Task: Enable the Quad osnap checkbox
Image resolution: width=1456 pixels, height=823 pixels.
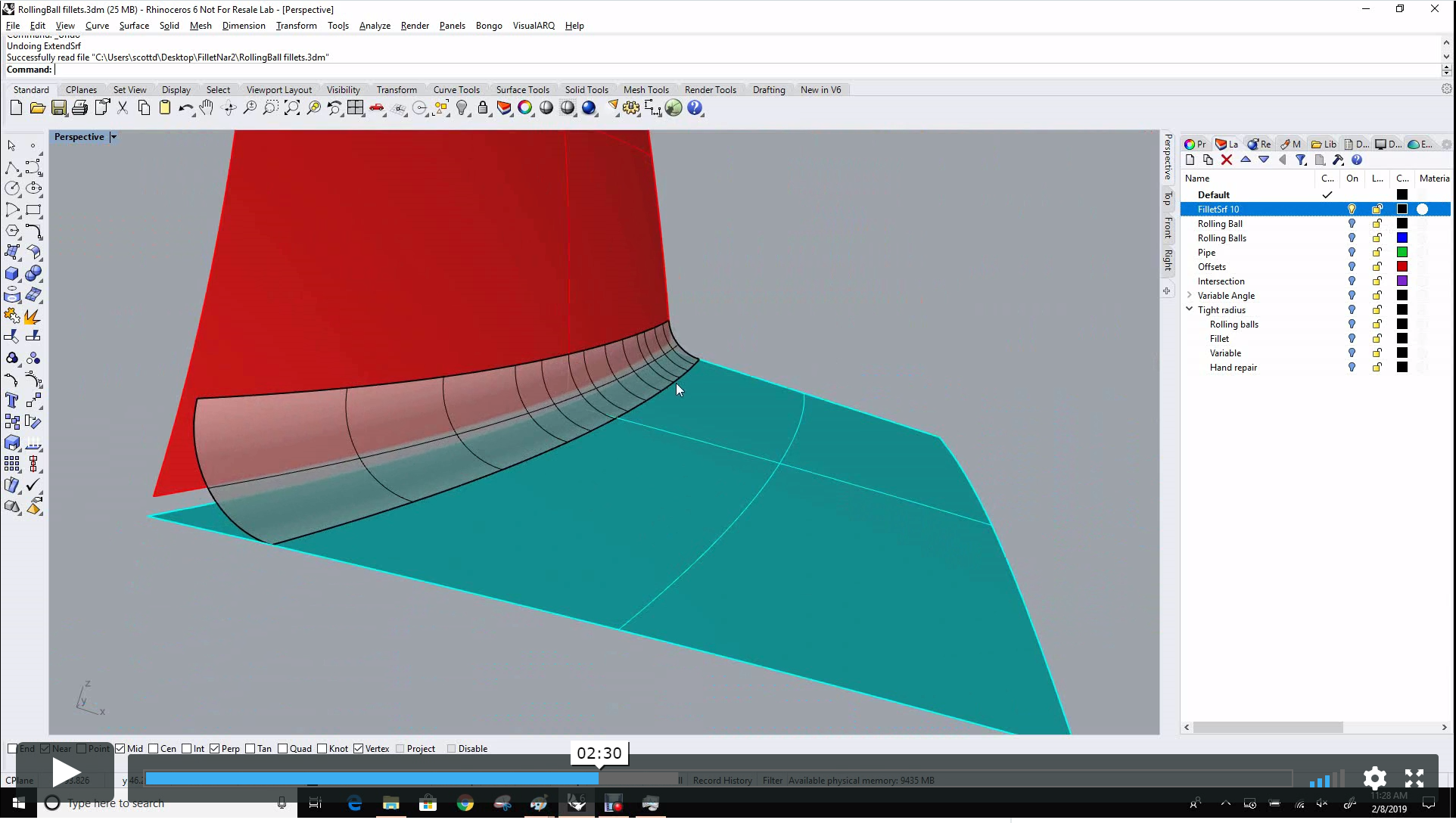Action: pyautogui.click(x=282, y=749)
